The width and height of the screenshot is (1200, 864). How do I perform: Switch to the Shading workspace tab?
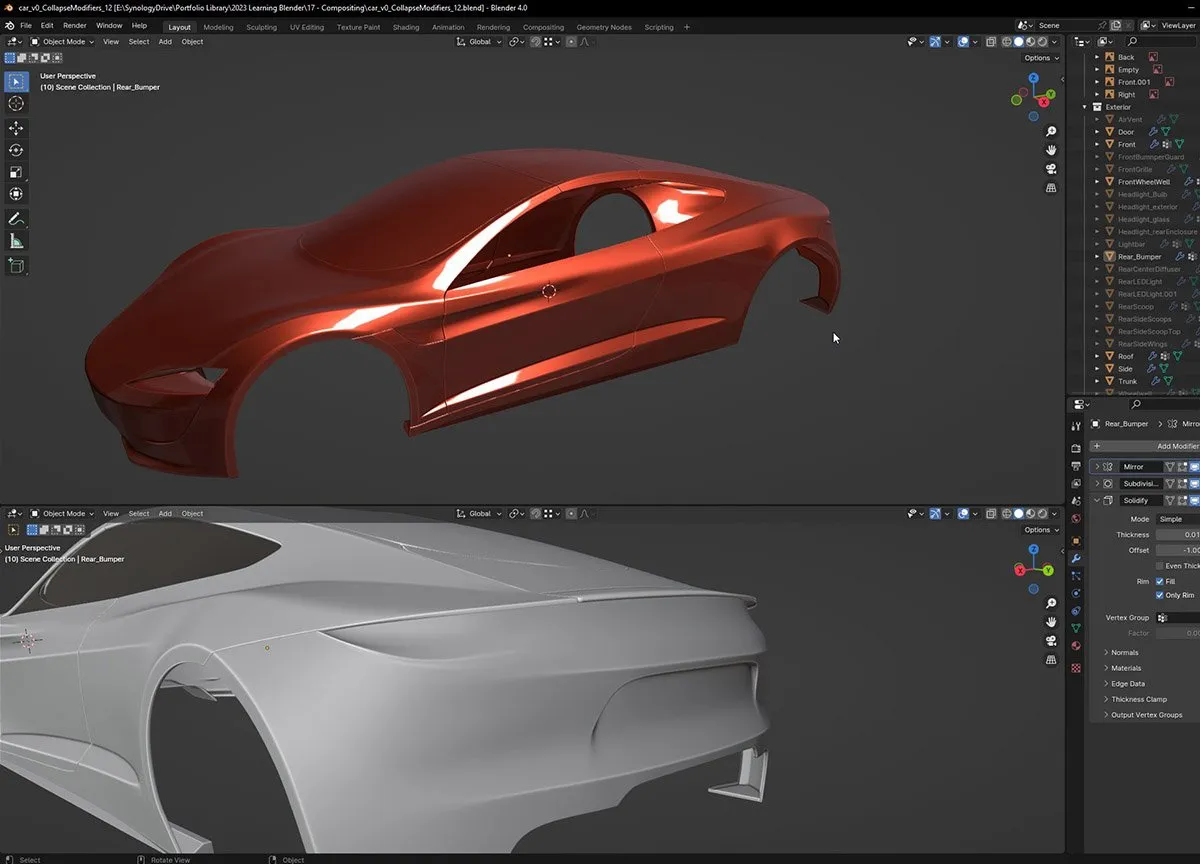click(x=406, y=27)
